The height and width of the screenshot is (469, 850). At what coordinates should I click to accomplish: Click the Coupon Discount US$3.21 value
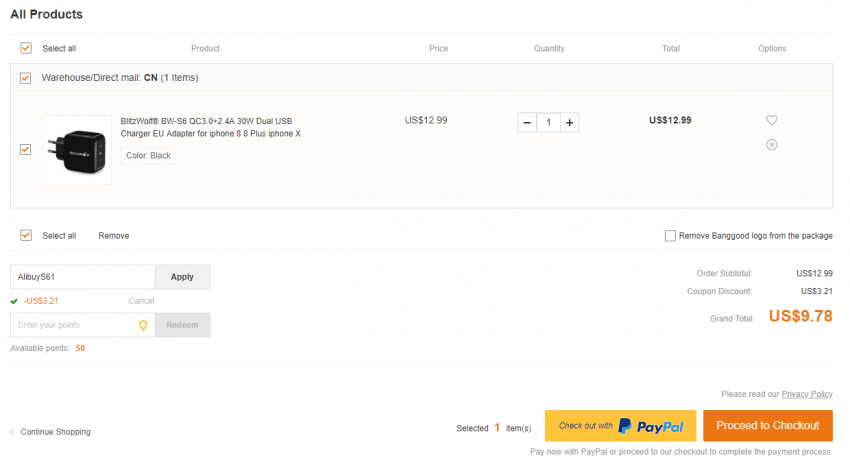tap(816, 292)
